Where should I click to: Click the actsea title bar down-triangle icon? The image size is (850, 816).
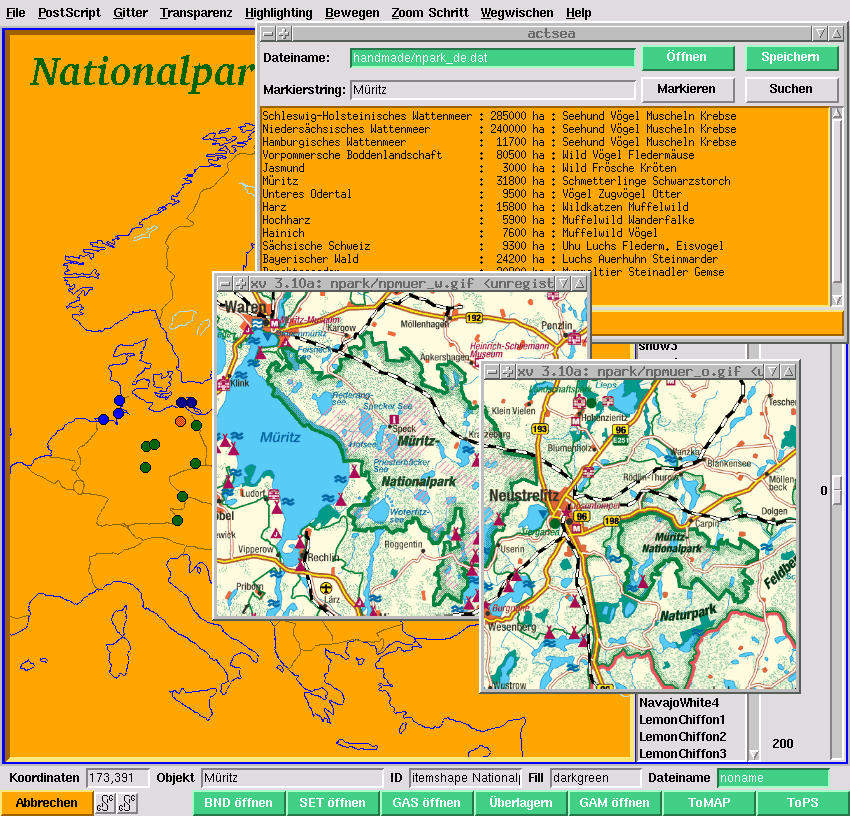pos(820,34)
